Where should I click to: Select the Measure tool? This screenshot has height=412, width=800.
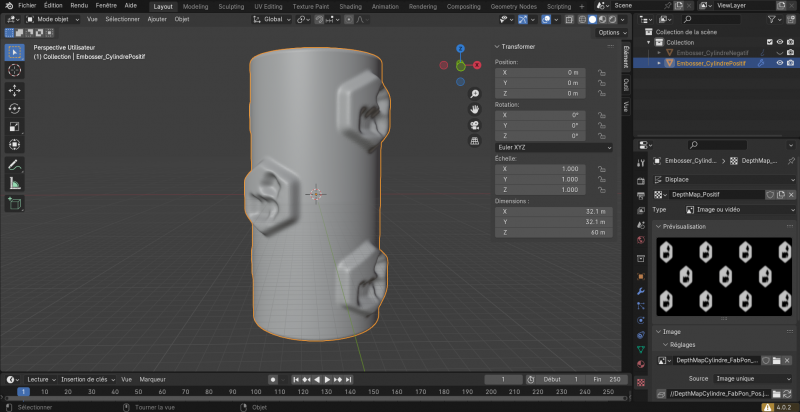15,183
